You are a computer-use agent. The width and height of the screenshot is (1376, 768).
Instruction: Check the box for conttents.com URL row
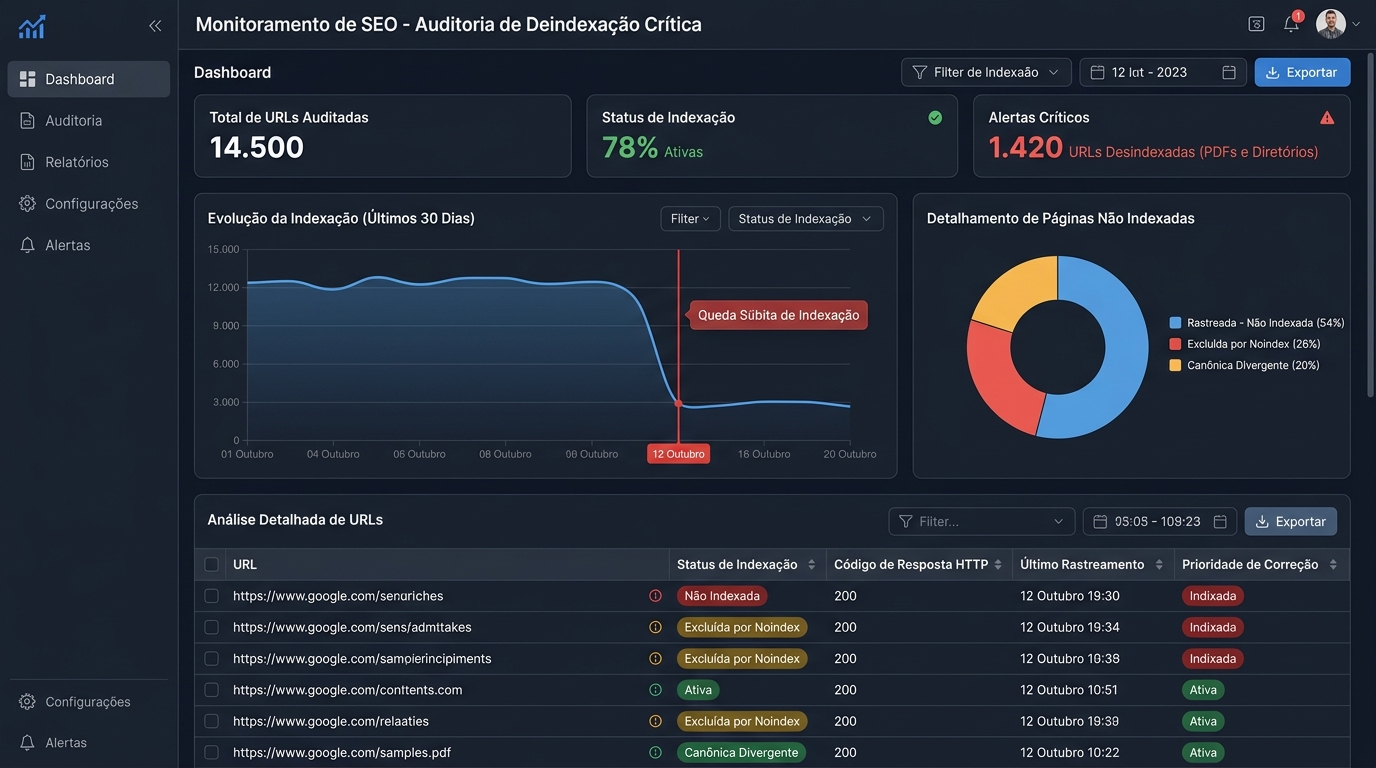(211, 690)
